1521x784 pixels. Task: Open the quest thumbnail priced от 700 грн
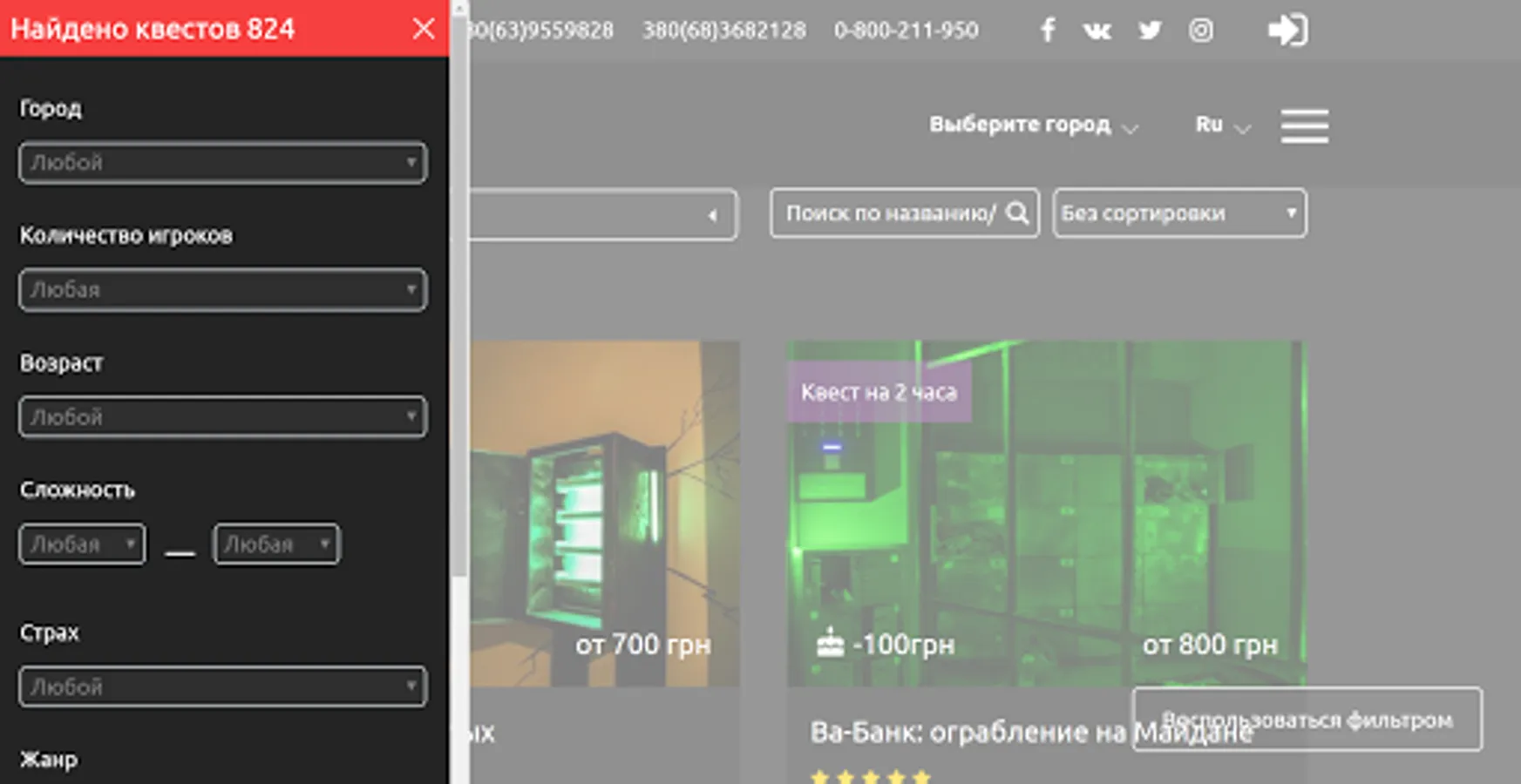[x=605, y=513]
